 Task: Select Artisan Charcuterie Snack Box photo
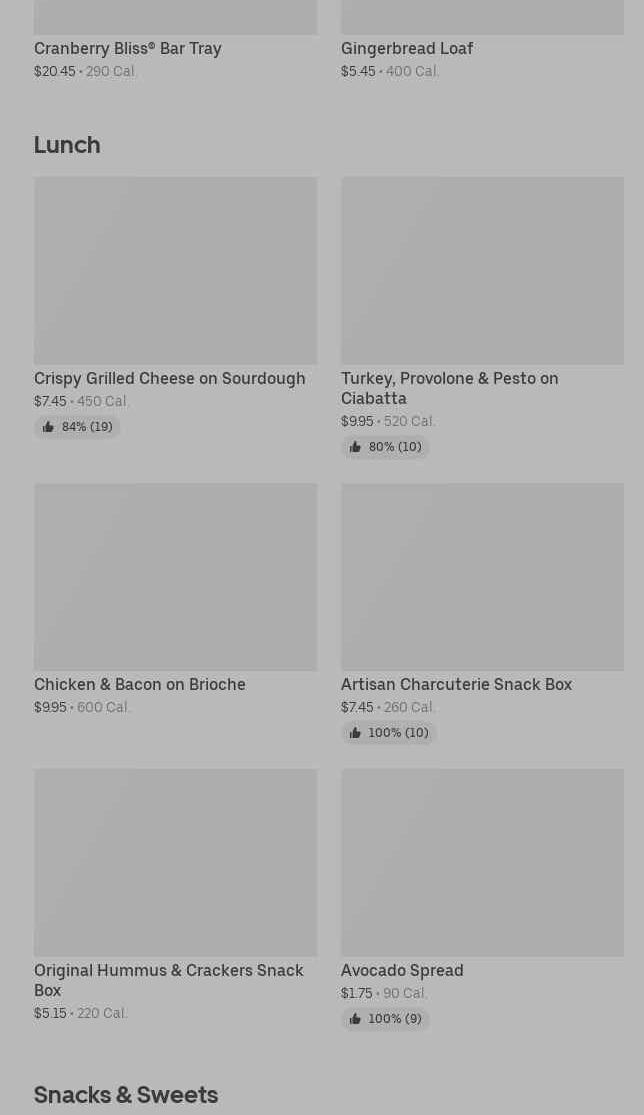483,577
